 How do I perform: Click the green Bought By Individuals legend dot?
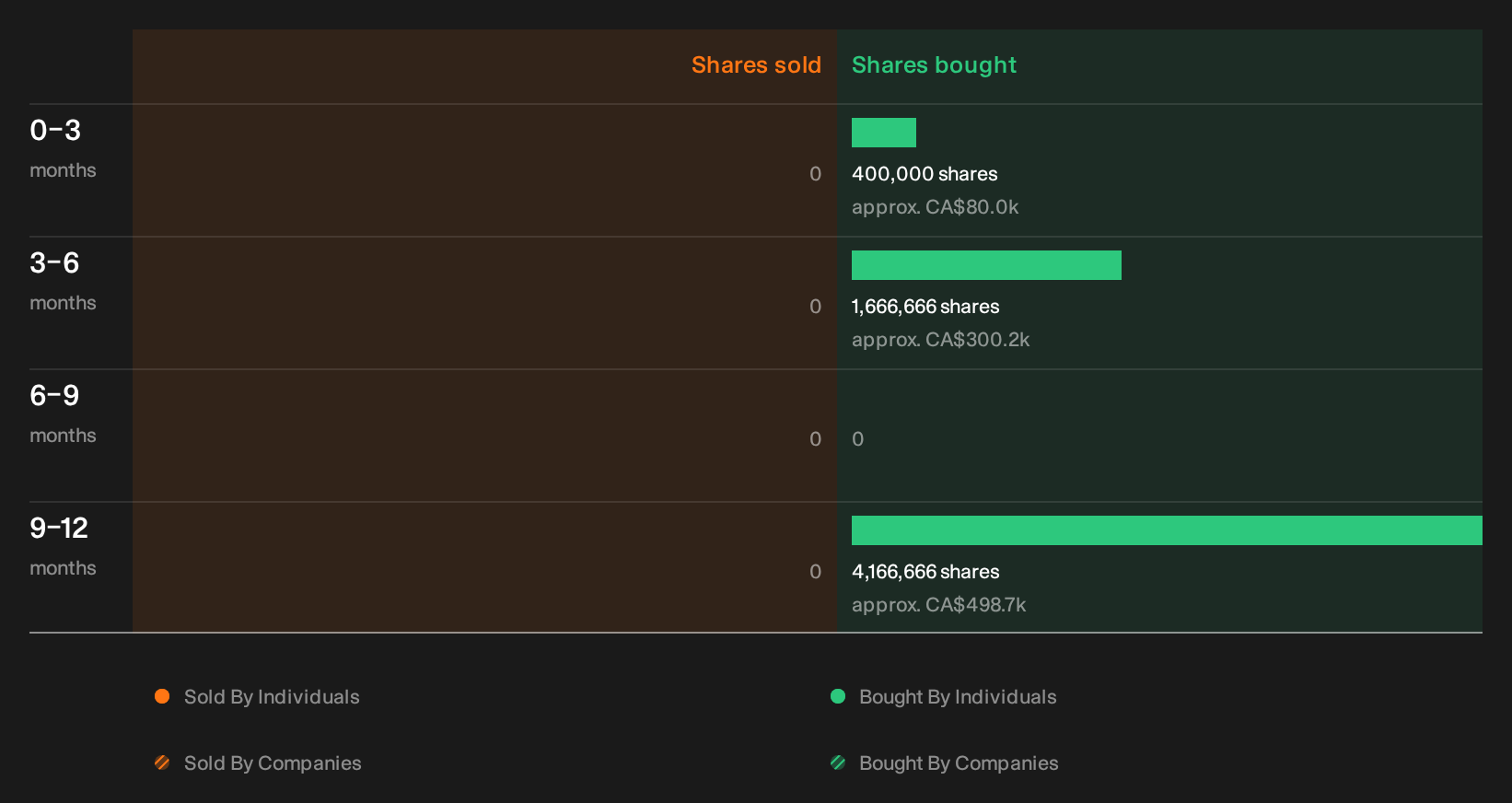[838, 696]
